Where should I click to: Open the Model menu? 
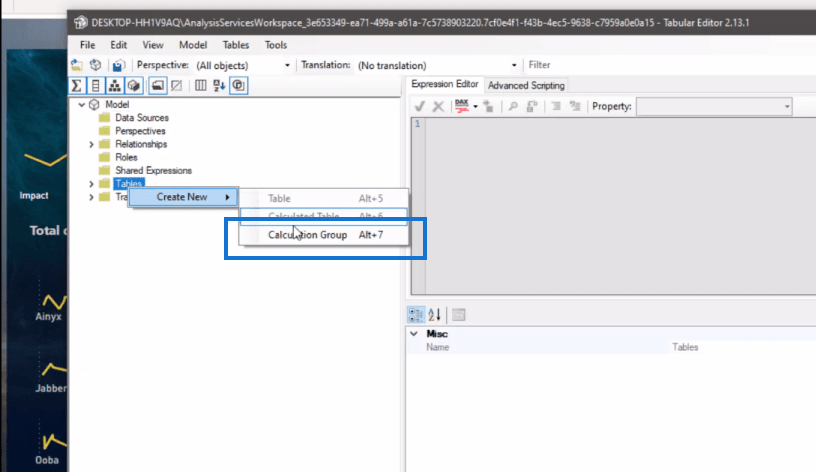[x=193, y=45]
